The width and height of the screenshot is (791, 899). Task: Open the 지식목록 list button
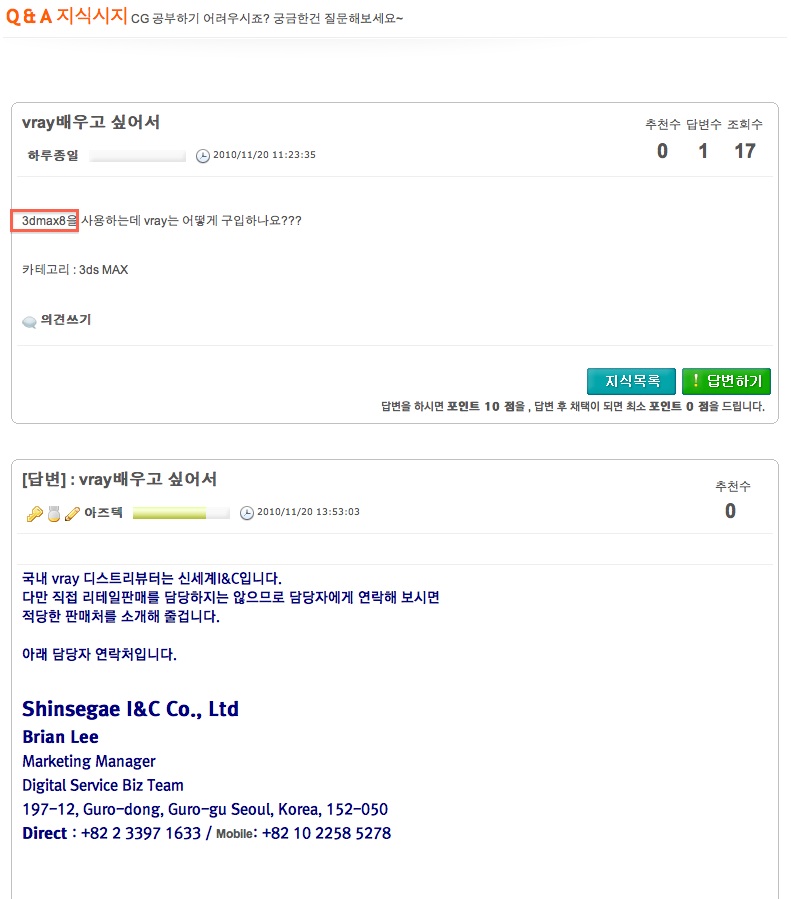631,381
